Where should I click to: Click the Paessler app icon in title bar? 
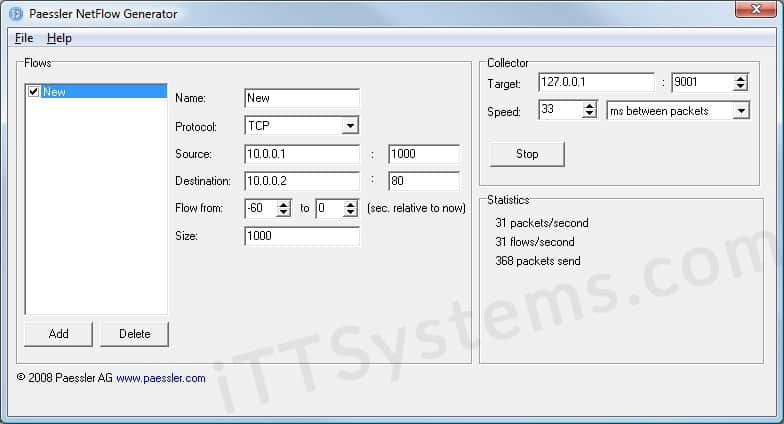coord(16,14)
